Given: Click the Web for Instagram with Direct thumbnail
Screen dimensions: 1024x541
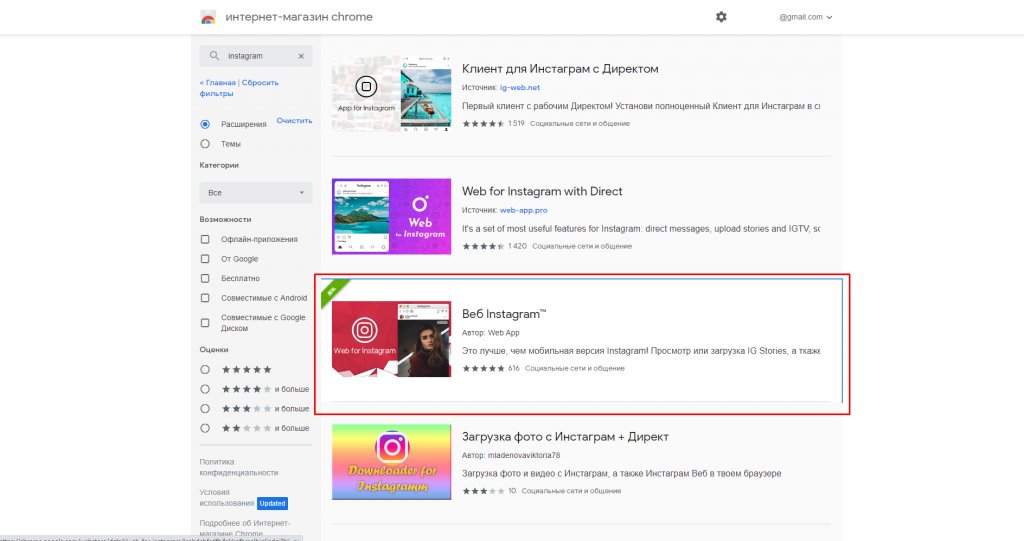Looking at the screenshot, I should [x=391, y=216].
